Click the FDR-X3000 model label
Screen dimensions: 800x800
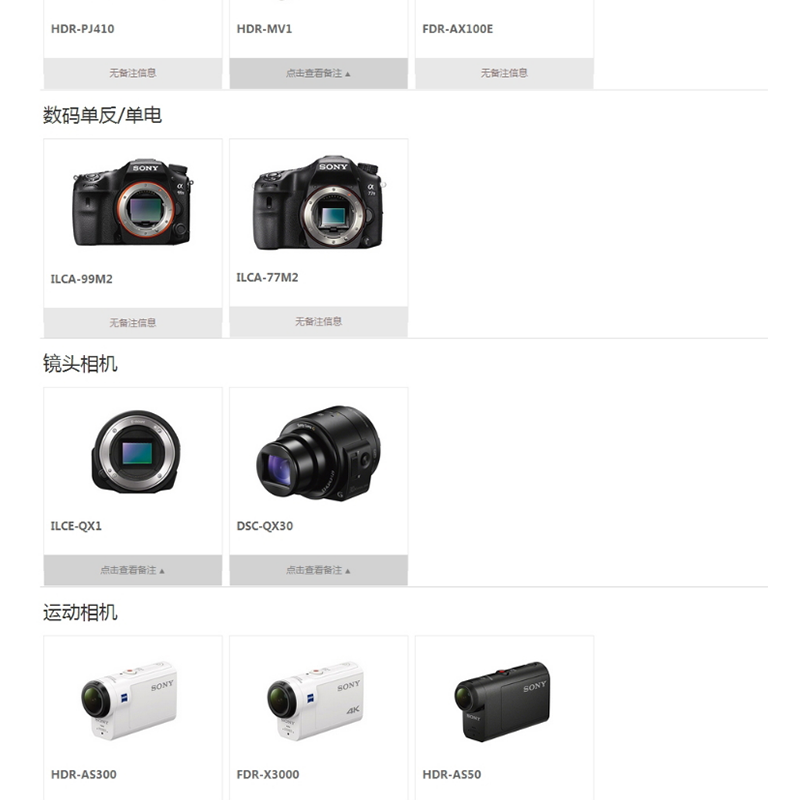(268, 774)
